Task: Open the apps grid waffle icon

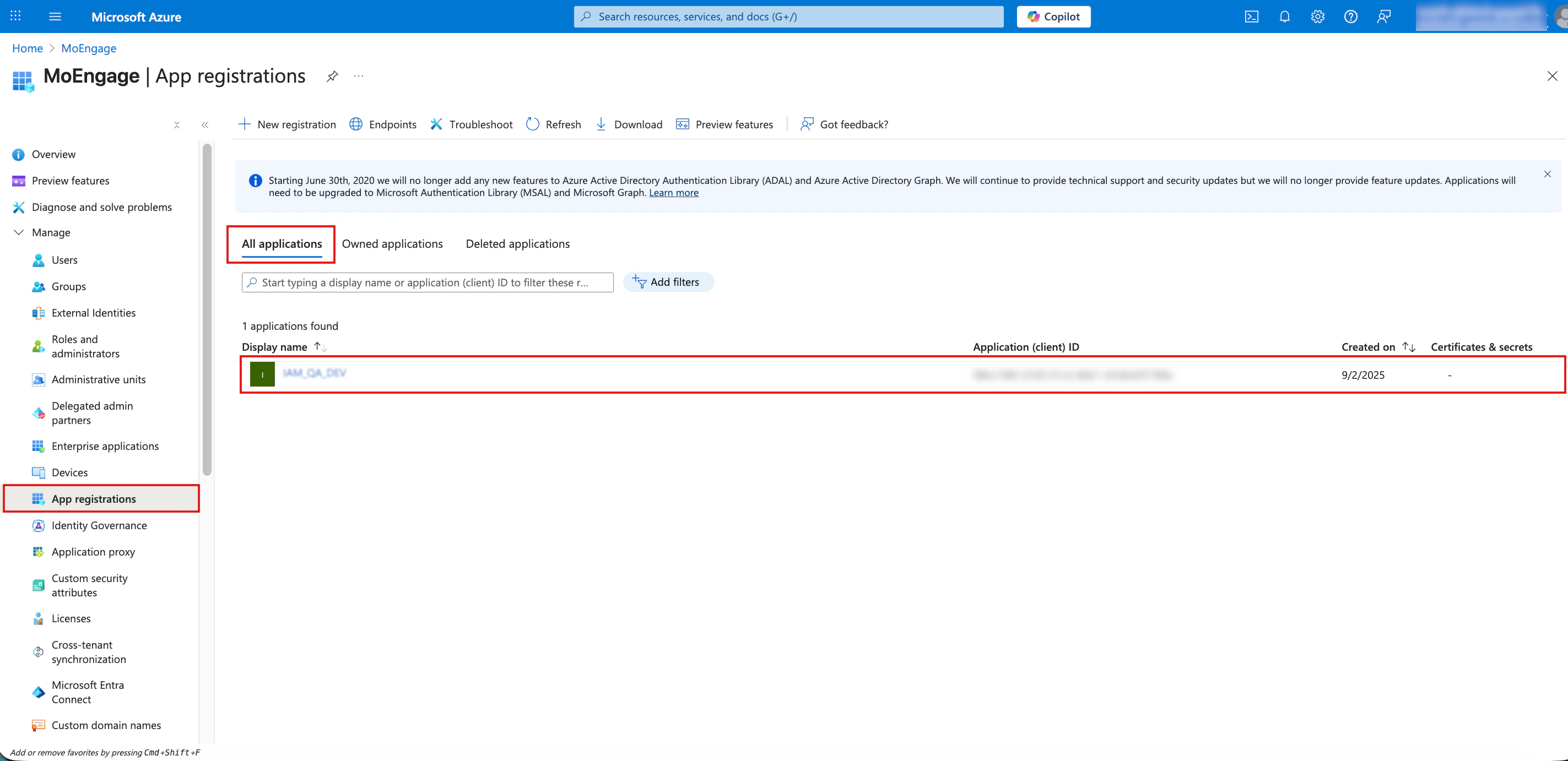Action: pos(16,17)
